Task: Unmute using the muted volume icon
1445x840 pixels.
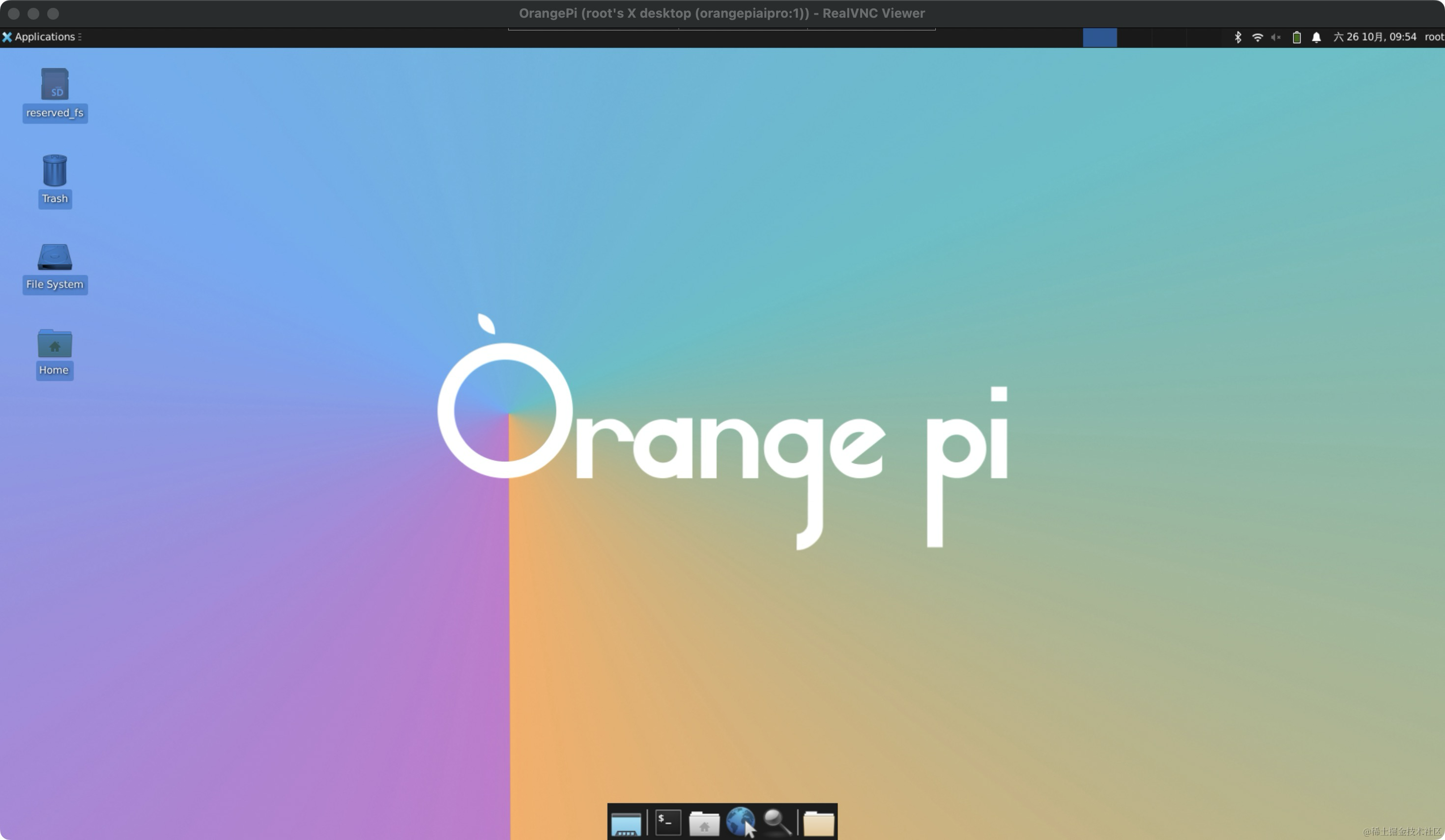Action: click(1276, 37)
